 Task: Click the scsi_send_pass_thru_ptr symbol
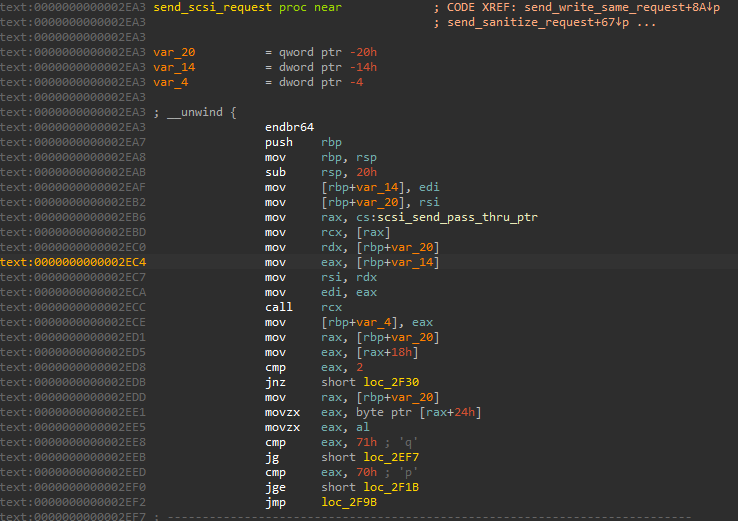tap(457, 217)
